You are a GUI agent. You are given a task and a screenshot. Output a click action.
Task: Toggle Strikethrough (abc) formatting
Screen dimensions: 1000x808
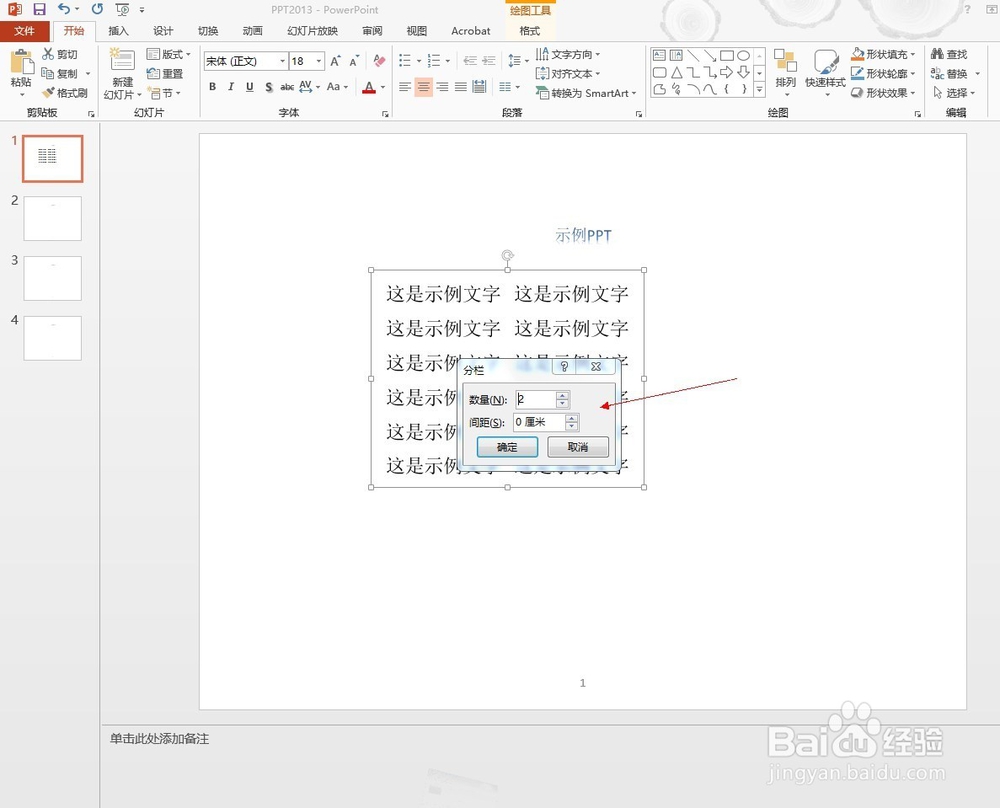click(287, 87)
